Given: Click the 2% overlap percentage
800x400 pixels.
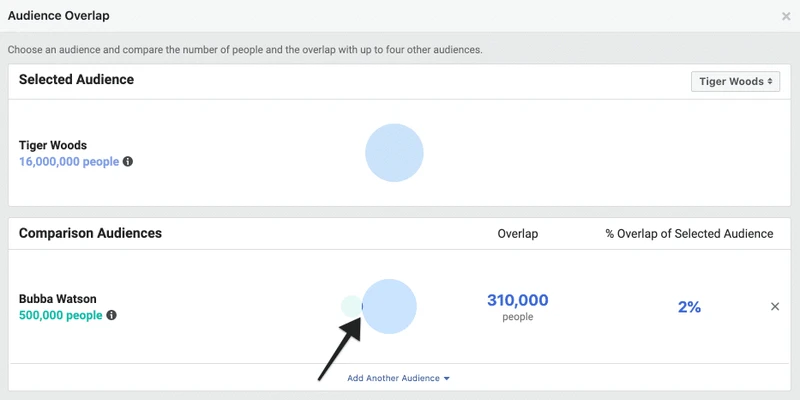Looking at the screenshot, I should 689,307.
